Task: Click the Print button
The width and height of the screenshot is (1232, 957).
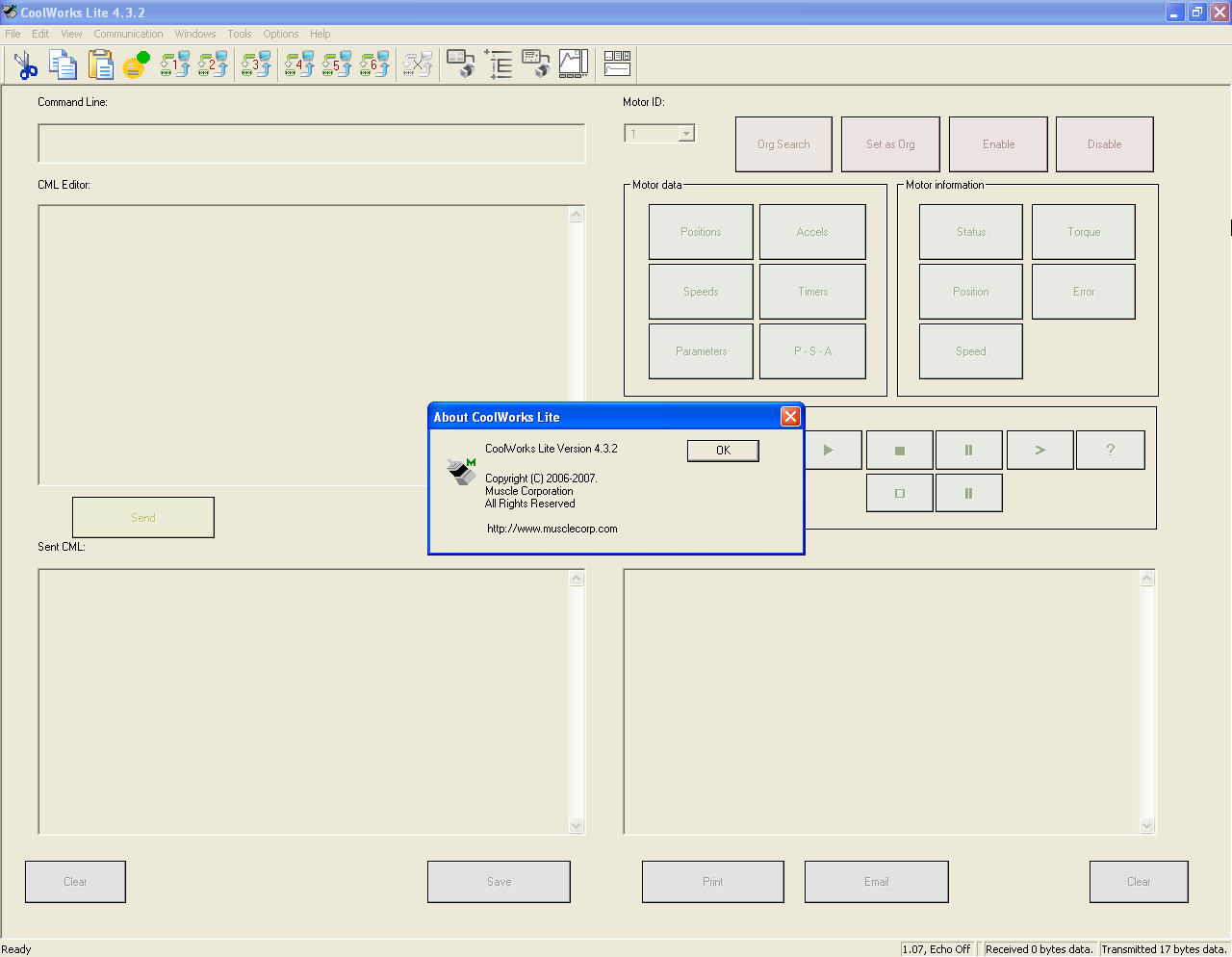Action: 713,882
